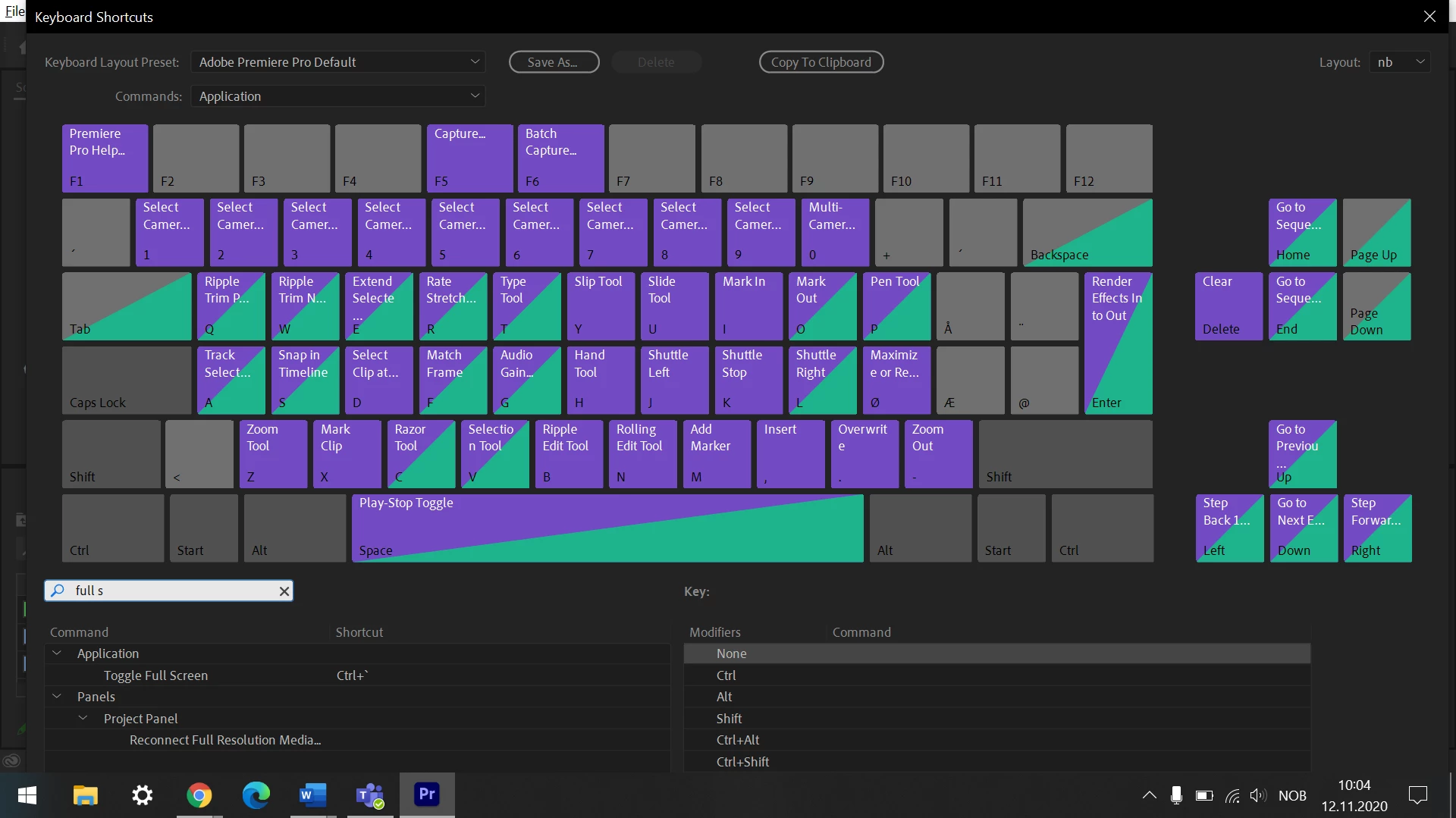Open the Commands dropdown showing Application
Image resolution: width=1456 pixels, height=818 pixels.
pyautogui.click(x=338, y=96)
